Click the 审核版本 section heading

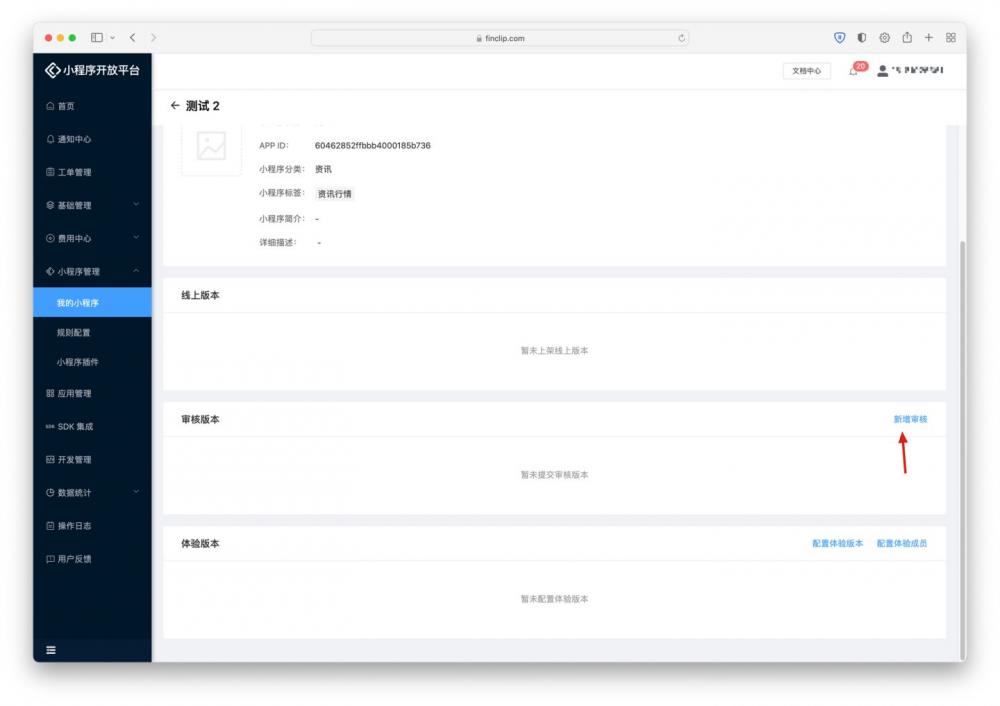(200, 420)
